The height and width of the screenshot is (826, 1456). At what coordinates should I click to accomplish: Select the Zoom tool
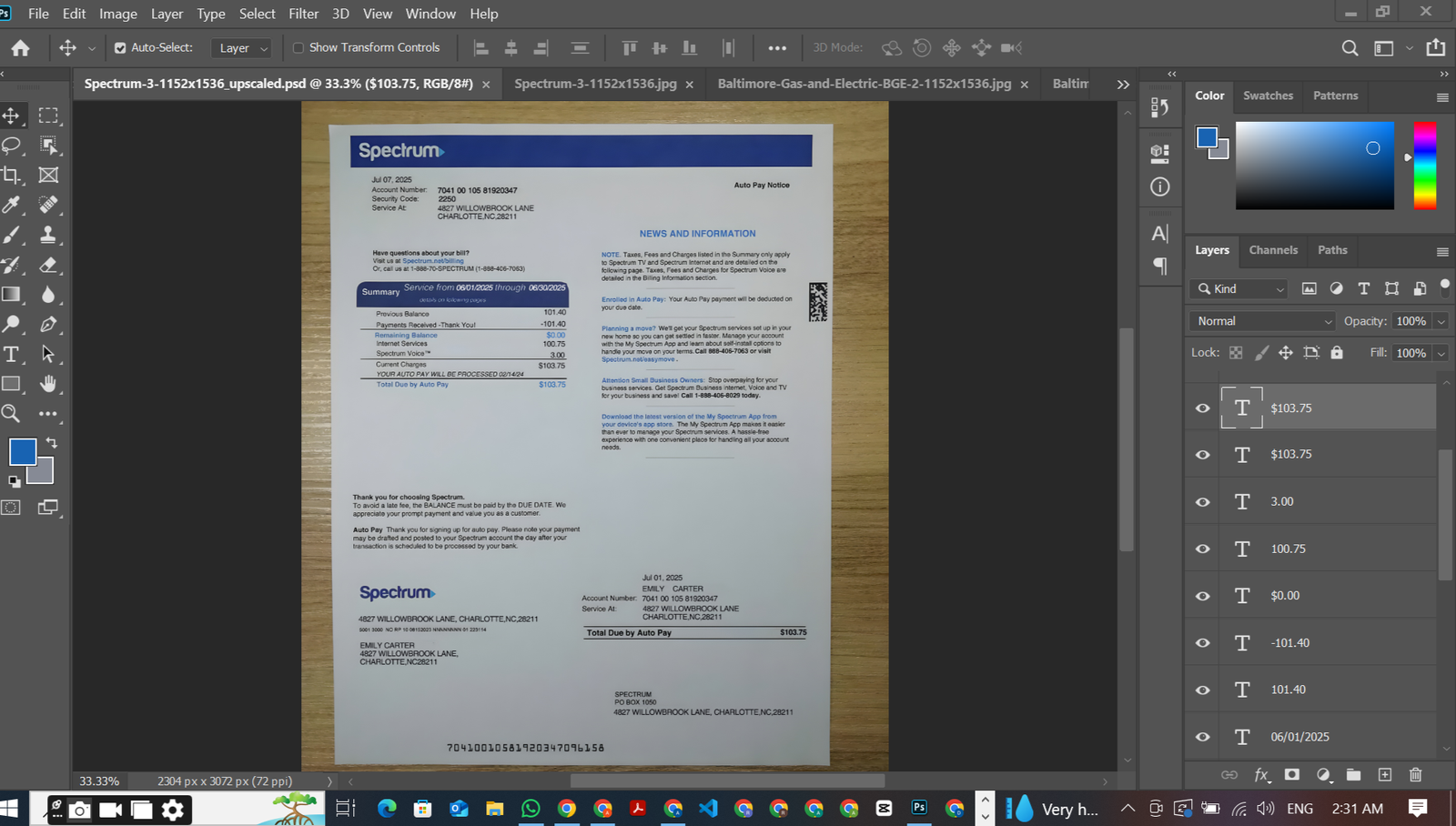point(12,414)
